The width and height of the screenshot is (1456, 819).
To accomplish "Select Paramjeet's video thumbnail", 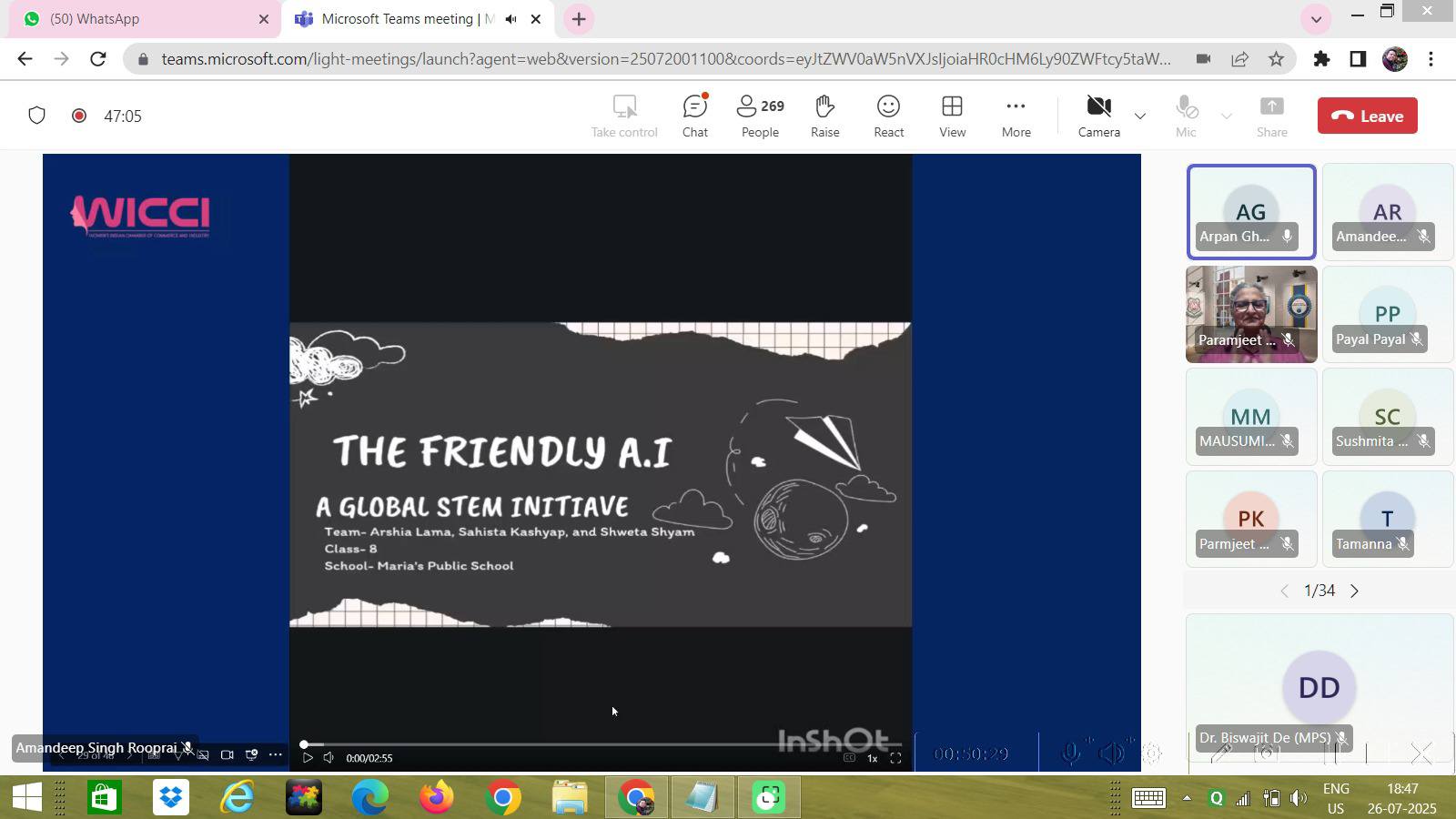I will pos(1250,314).
